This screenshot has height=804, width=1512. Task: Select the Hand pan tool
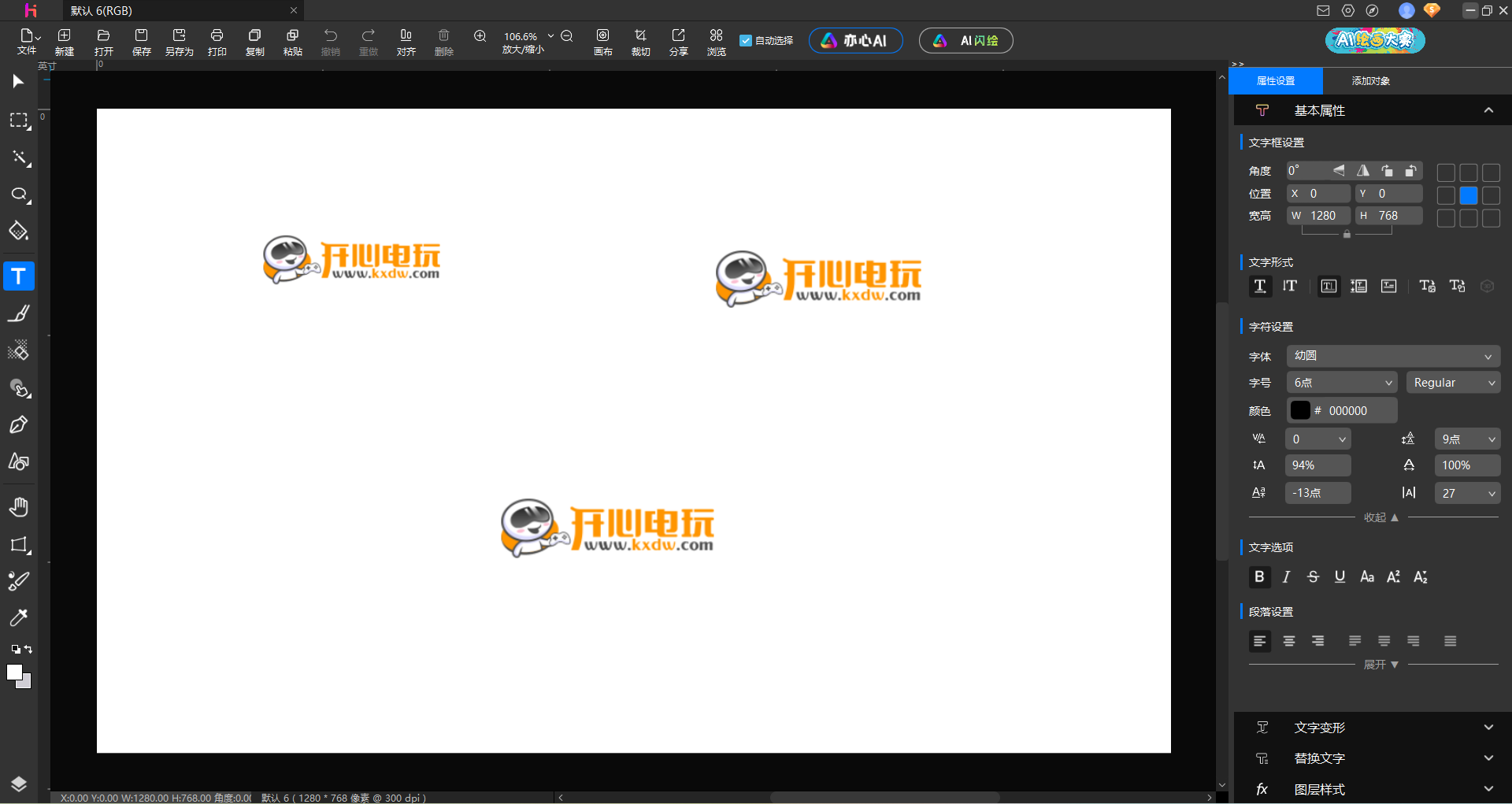point(19,507)
